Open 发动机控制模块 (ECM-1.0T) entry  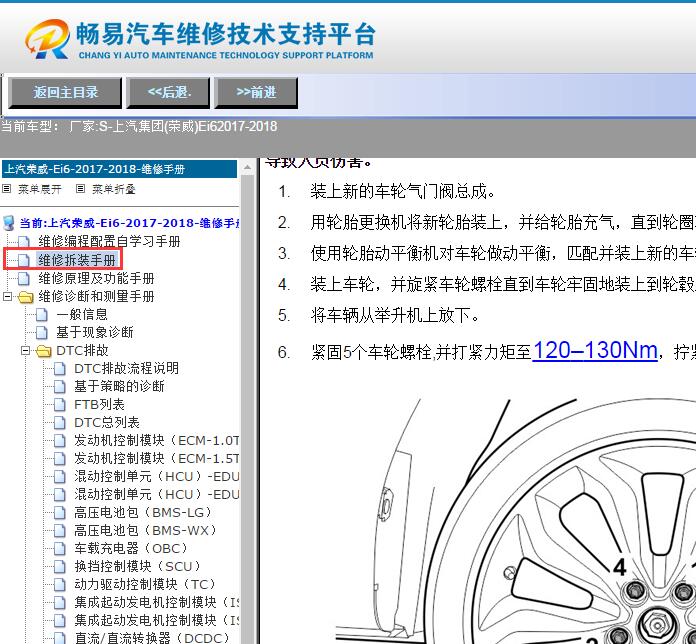point(157,441)
